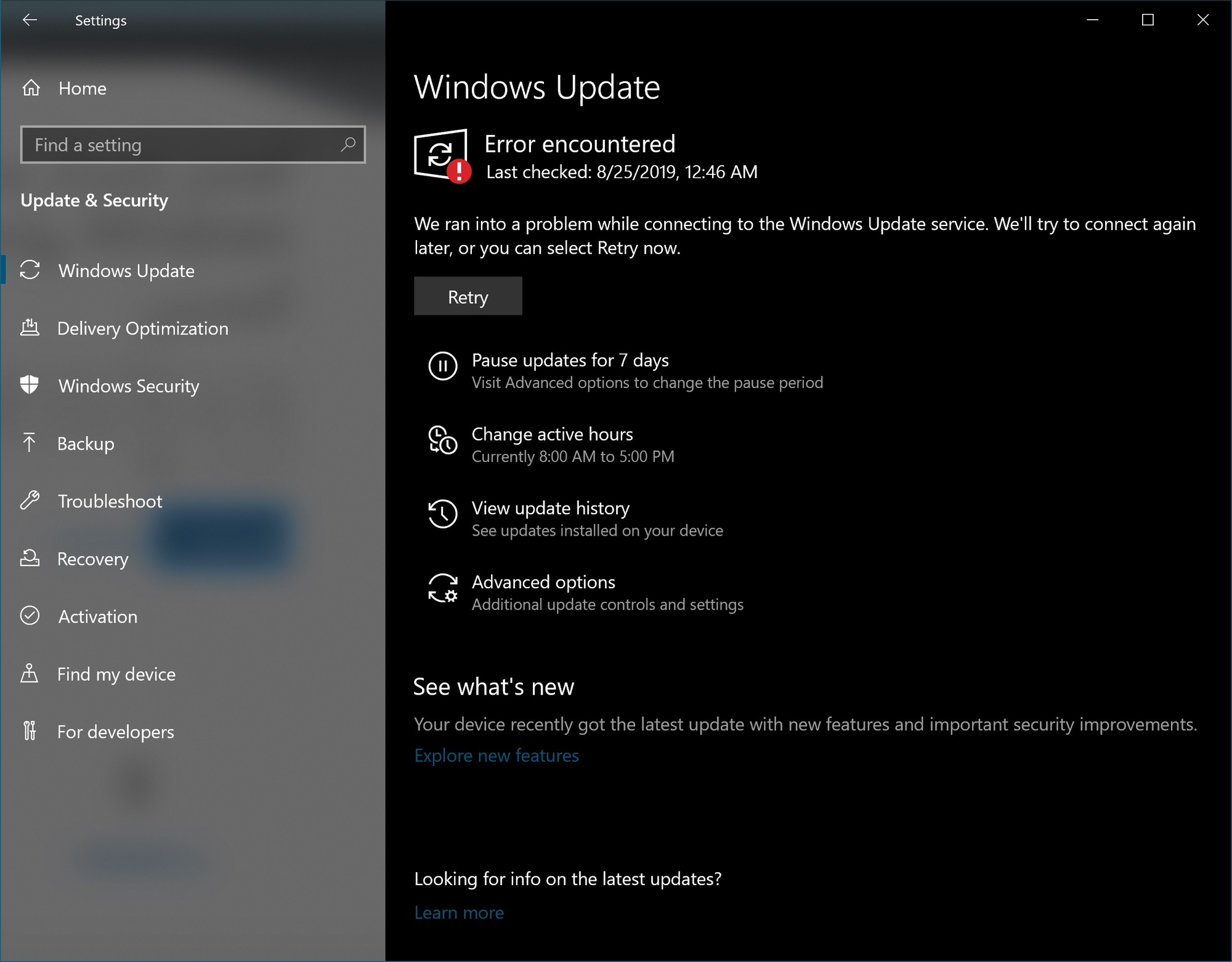Click the update error status icon
The width and height of the screenshot is (1232, 962).
442,156
